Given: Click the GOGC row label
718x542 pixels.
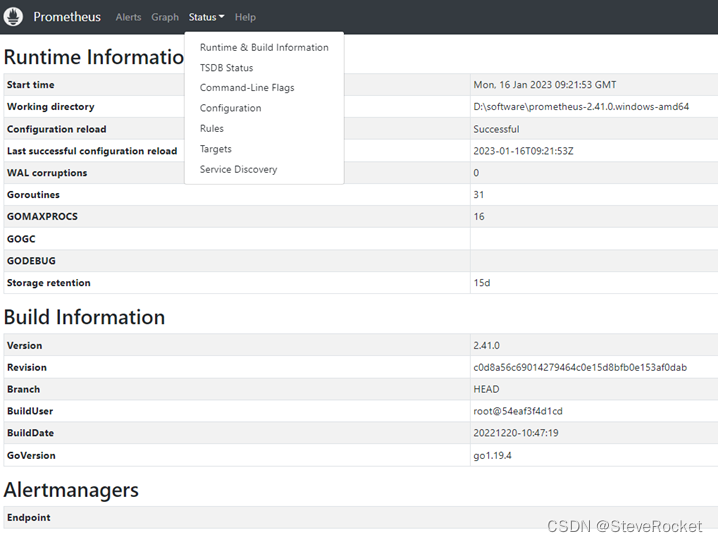Looking at the screenshot, I should point(21,239).
